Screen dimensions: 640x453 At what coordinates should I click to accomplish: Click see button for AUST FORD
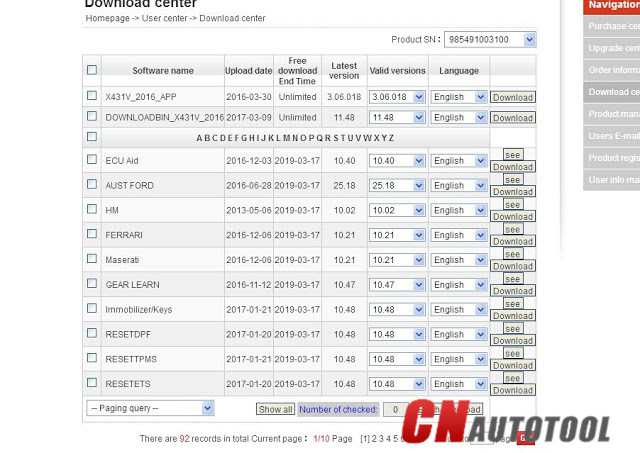[x=513, y=180]
